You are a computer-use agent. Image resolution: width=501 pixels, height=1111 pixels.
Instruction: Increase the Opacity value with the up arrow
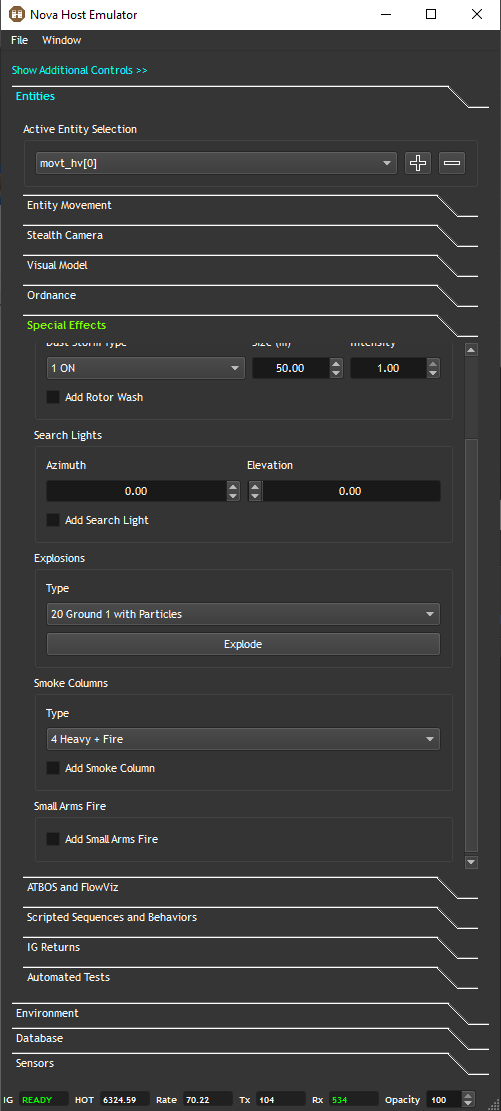[x=467, y=1095]
